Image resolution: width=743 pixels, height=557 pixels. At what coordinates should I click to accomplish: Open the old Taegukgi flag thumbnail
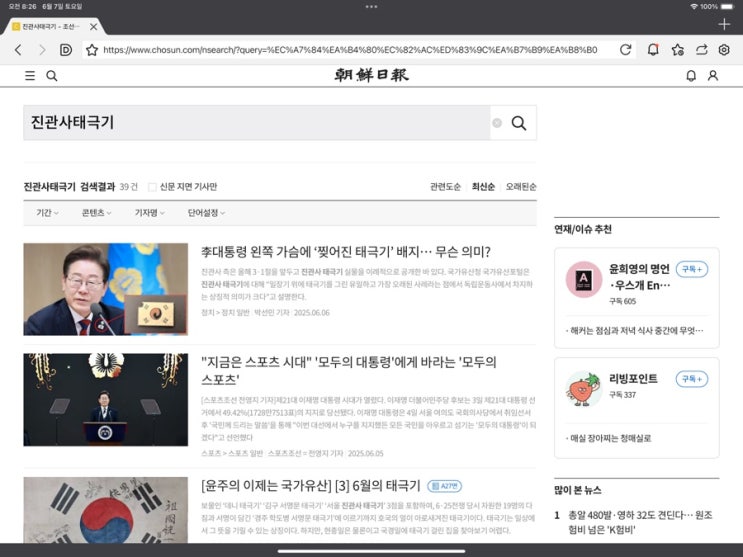coord(106,510)
